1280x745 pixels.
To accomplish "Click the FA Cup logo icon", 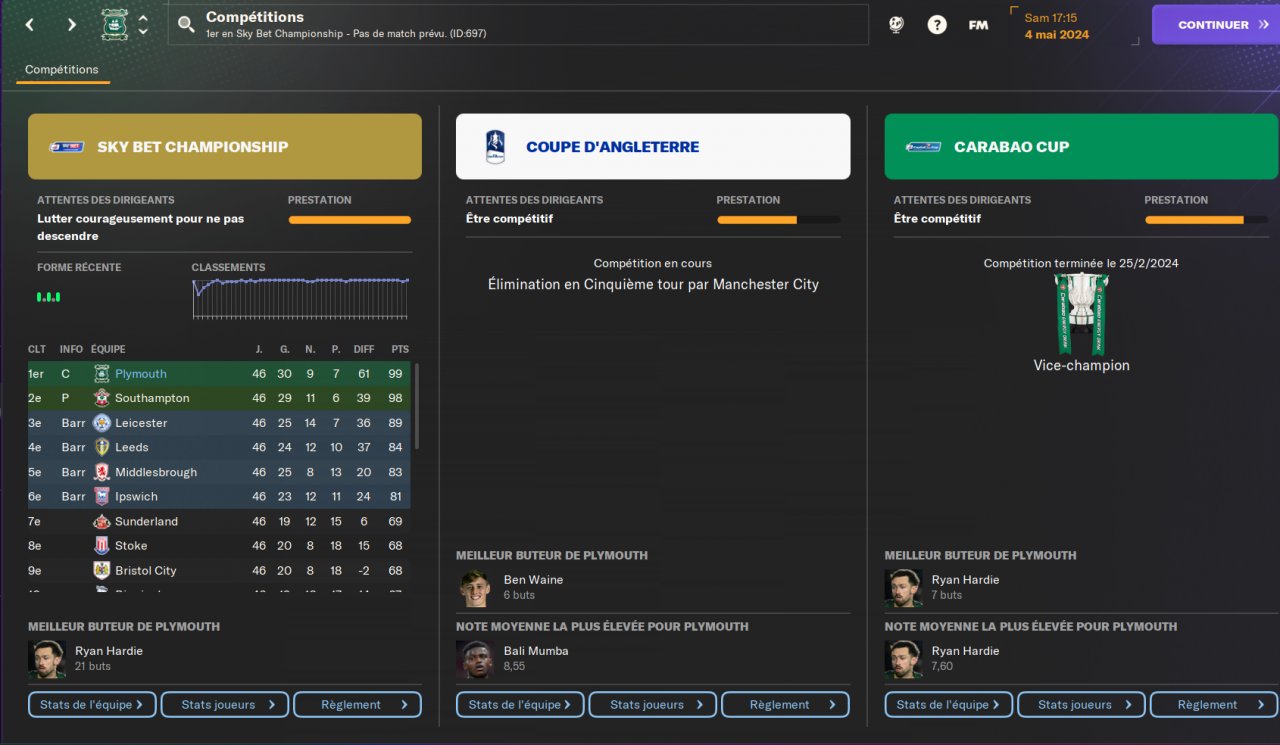I will pyautogui.click(x=495, y=147).
